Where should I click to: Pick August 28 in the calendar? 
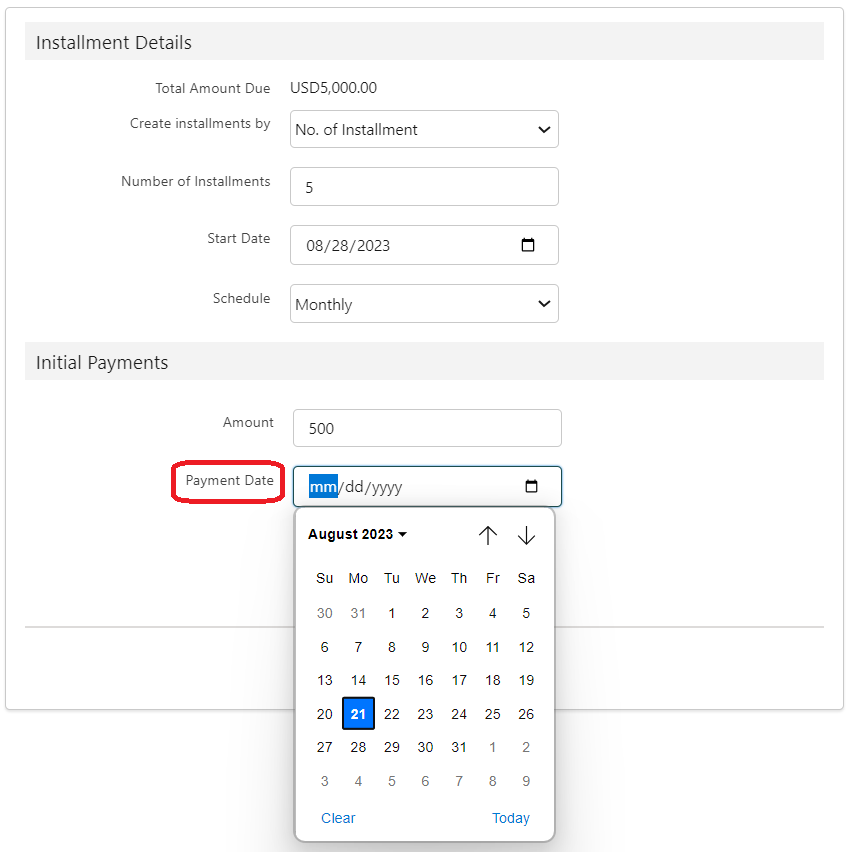[x=358, y=747]
